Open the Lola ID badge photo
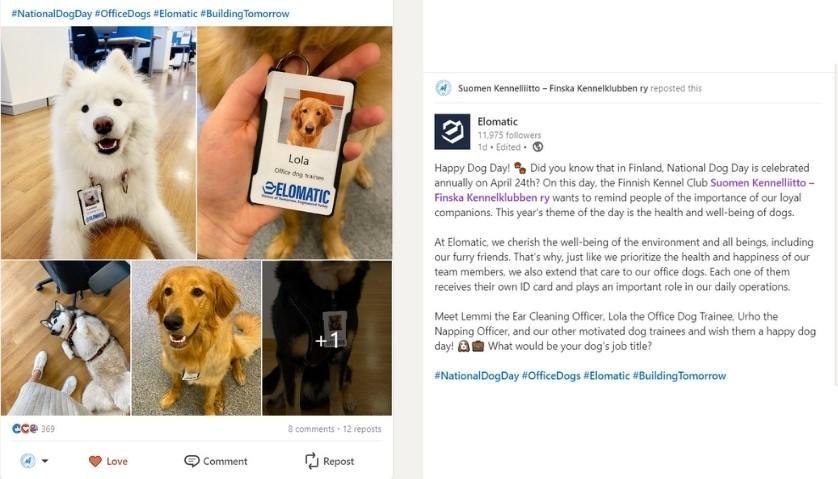 coord(294,143)
